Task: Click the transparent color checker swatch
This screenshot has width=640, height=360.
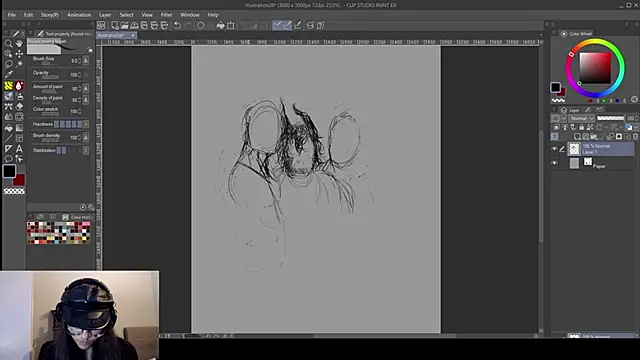Action: coord(14,191)
